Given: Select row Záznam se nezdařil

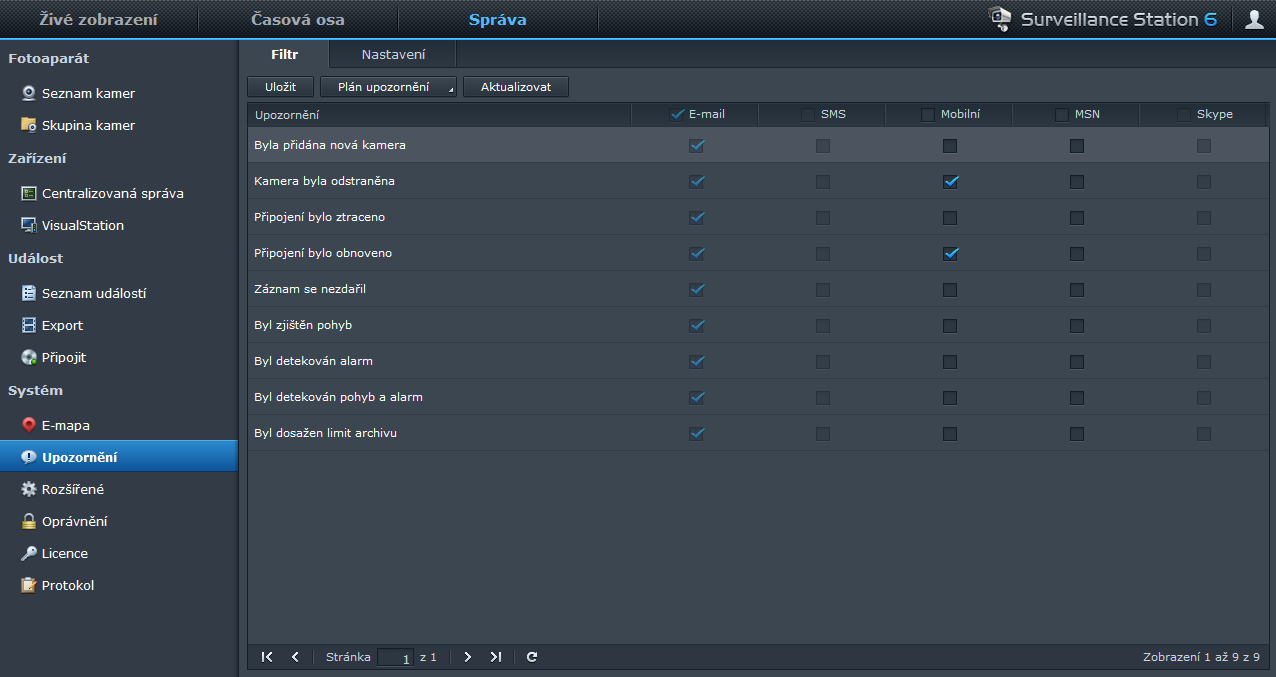Looking at the screenshot, I should pos(758,290).
